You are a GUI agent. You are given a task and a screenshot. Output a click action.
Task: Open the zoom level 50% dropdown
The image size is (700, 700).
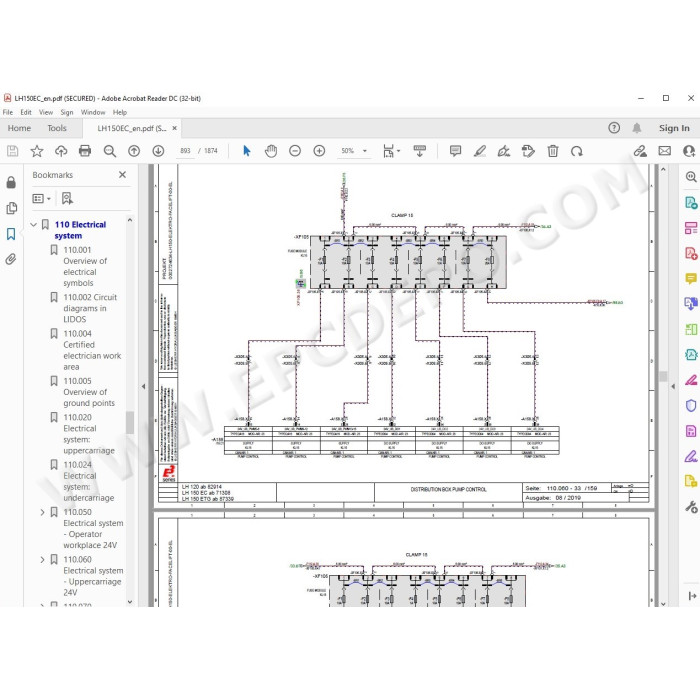[365, 151]
